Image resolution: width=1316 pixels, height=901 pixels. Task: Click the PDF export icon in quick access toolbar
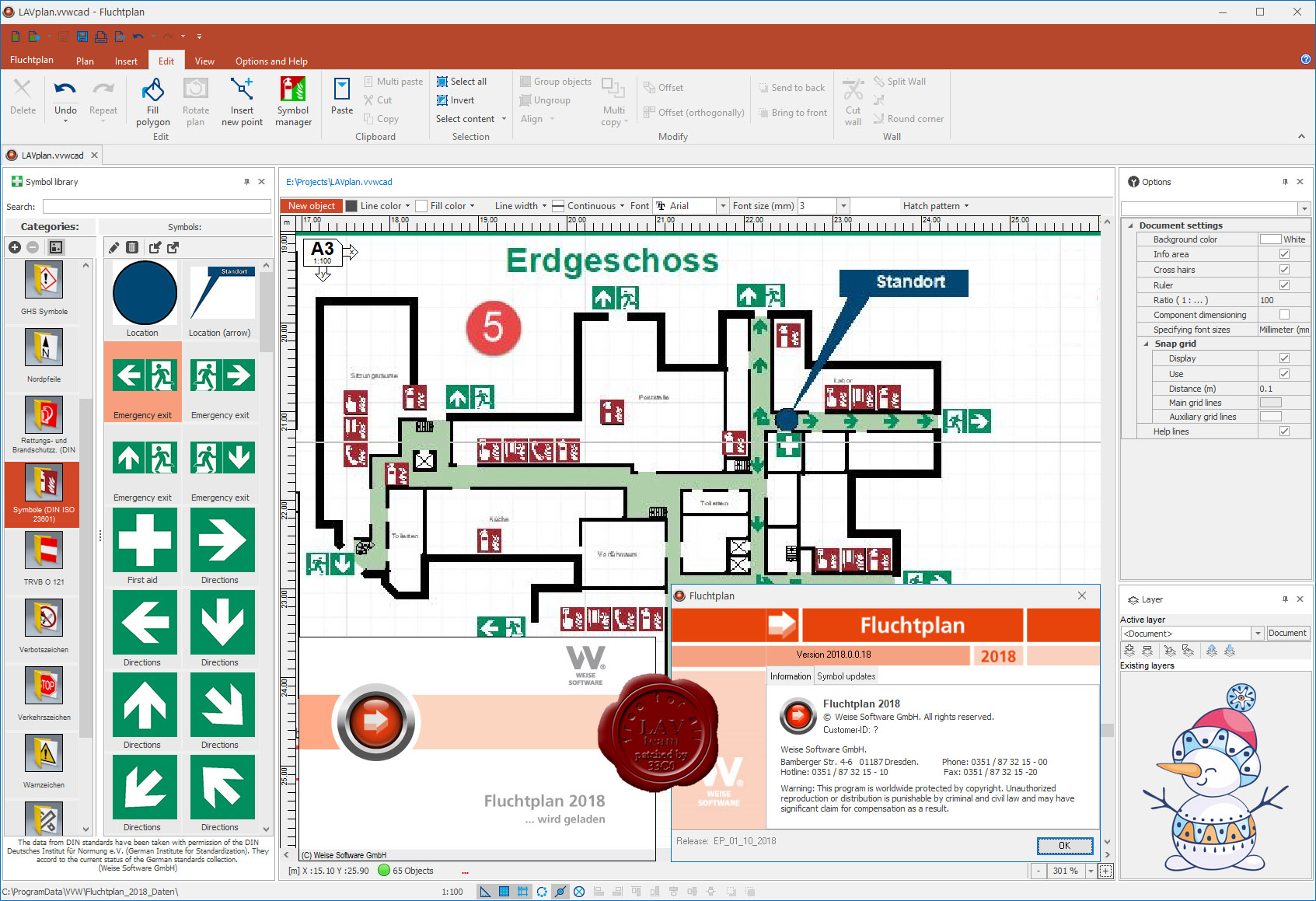(120, 36)
